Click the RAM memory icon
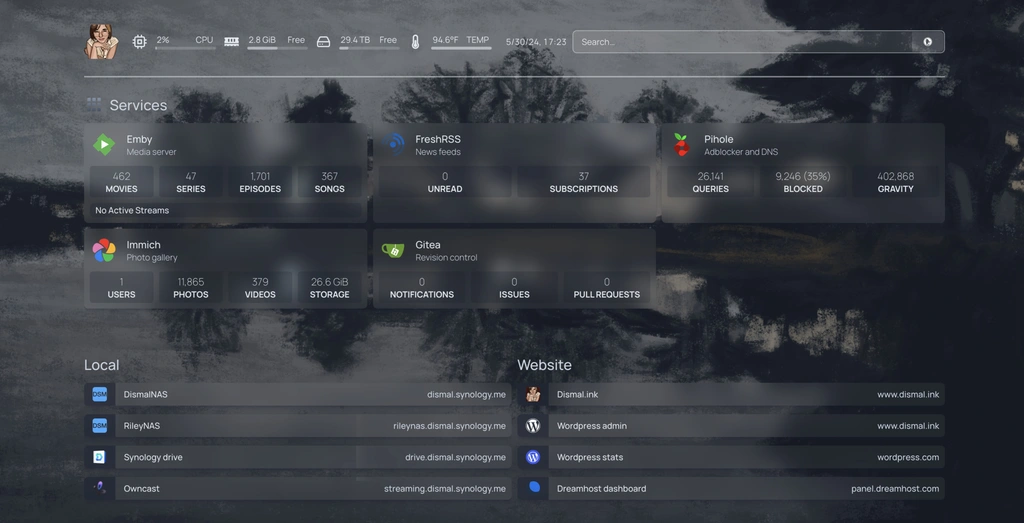Image resolution: width=1024 pixels, height=523 pixels. click(231, 41)
